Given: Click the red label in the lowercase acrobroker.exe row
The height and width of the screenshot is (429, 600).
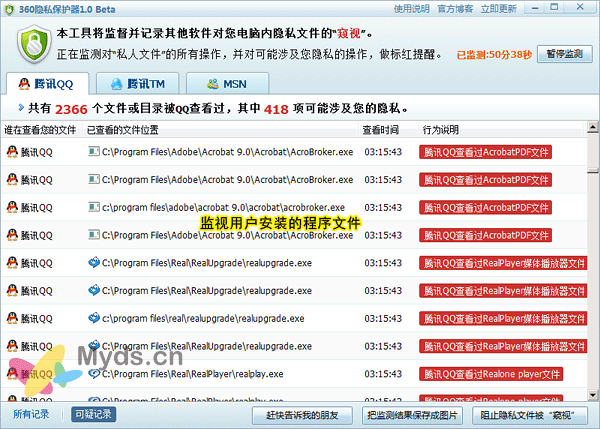Looking at the screenshot, I should [x=485, y=207].
